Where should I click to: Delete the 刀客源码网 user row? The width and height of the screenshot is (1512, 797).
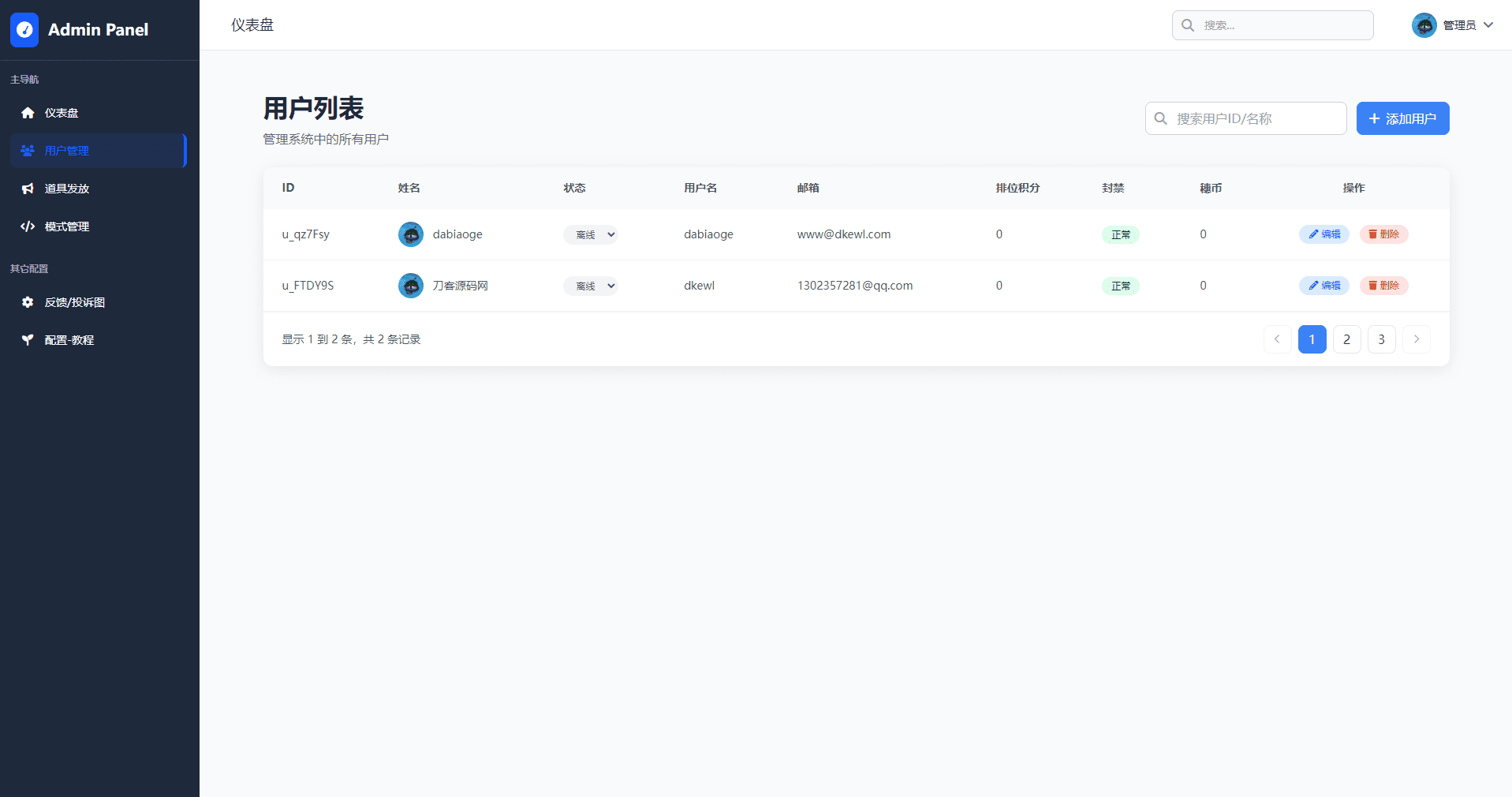pyautogui.click(x=1383, y=286)
